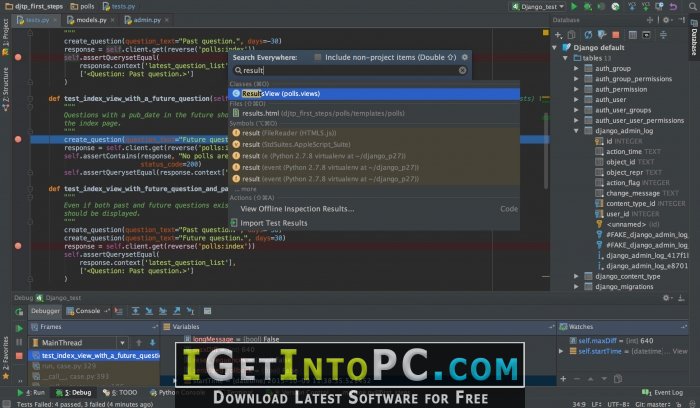Toggle breakpoint at response = self.client.get polls:index line
Image resolution: width=700 pixels, height=408 pixels.
coord(18,246)
